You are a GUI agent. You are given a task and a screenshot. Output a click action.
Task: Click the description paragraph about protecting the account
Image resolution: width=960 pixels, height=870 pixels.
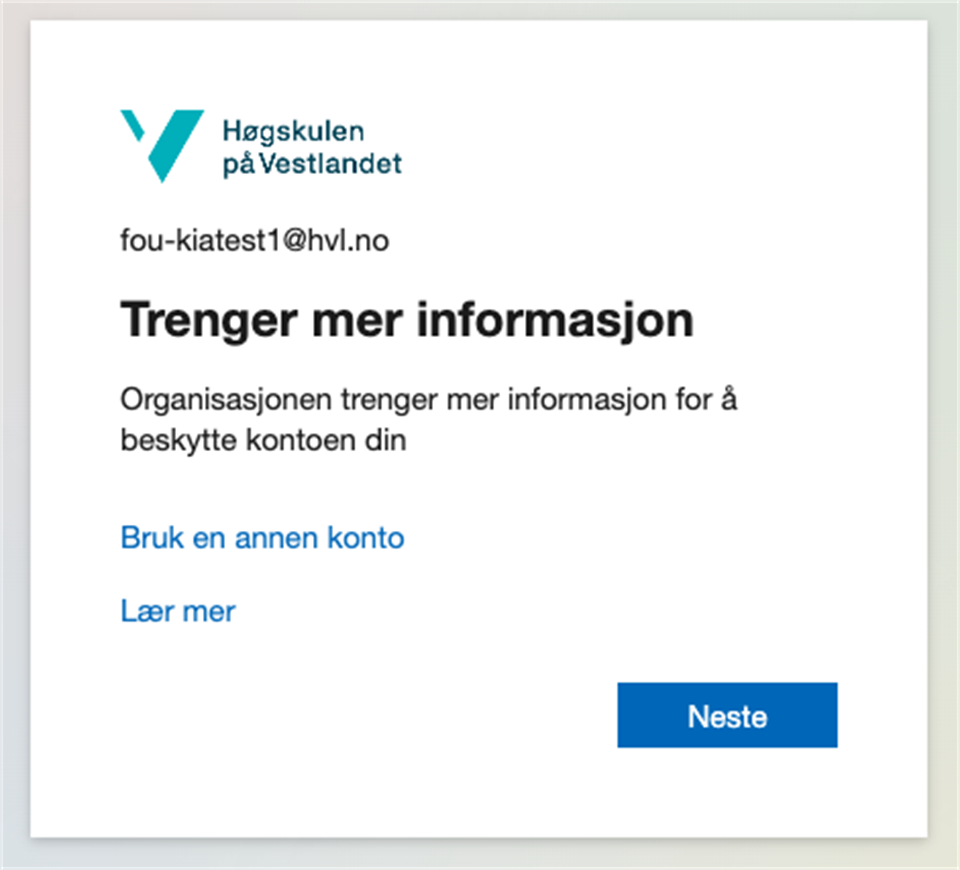pos(435,420)
